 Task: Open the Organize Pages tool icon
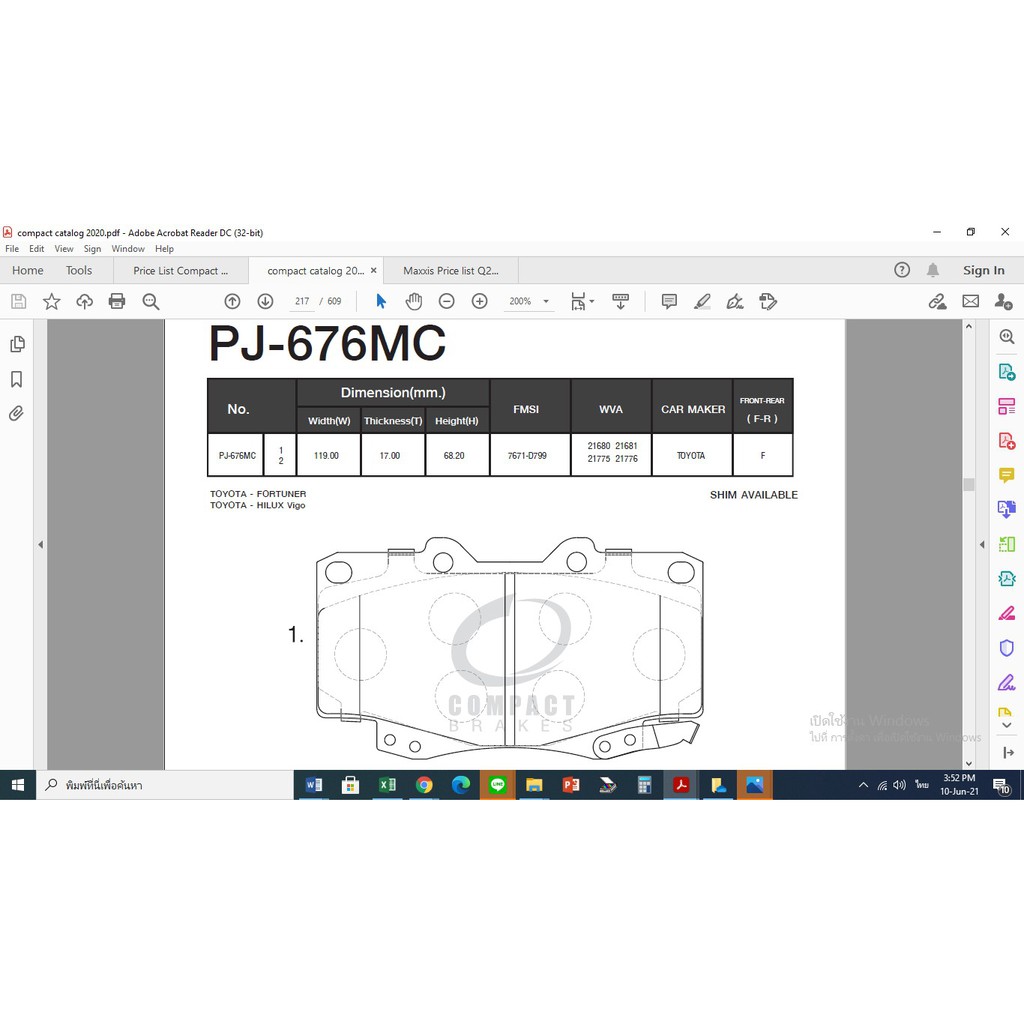coord(1006,406)
